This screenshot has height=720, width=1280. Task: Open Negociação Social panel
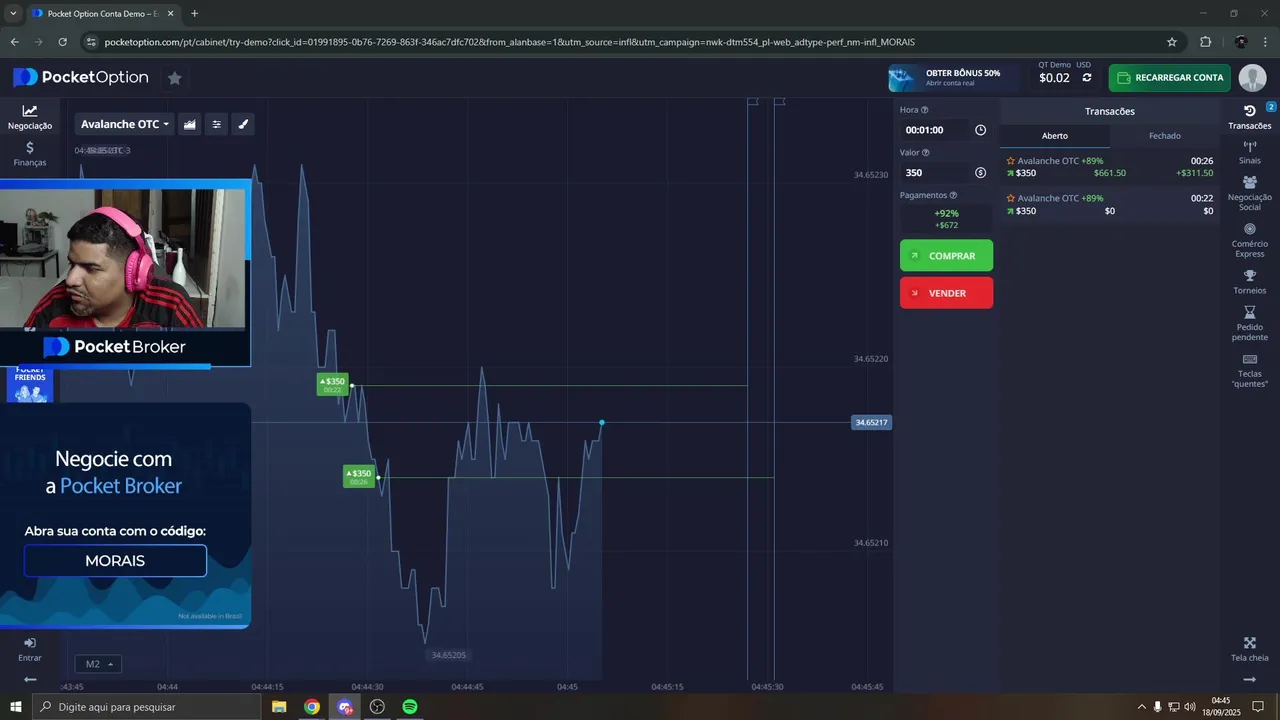tap(1250, 193)
